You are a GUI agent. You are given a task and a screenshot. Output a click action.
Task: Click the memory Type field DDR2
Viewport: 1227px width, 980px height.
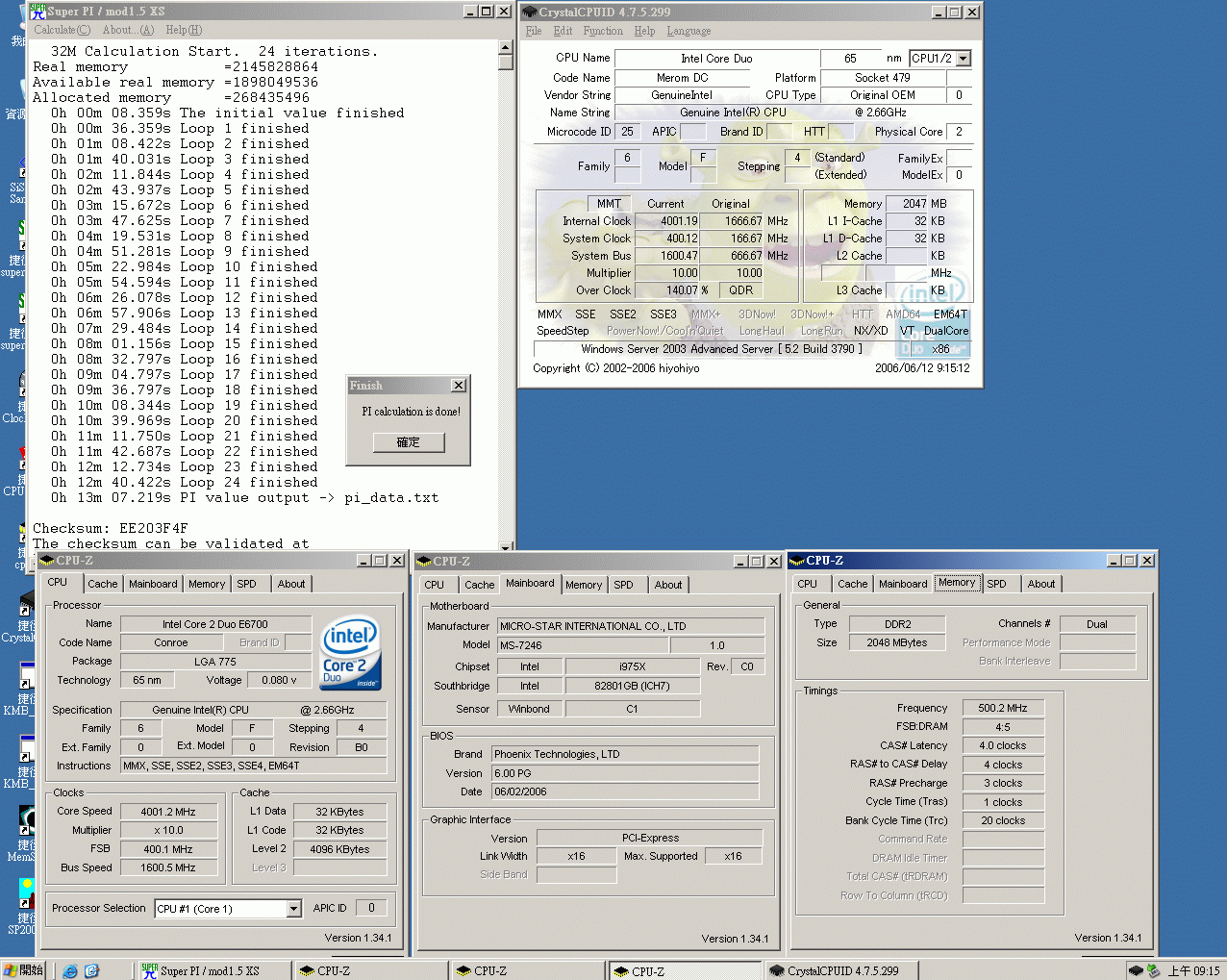[897, 624]
